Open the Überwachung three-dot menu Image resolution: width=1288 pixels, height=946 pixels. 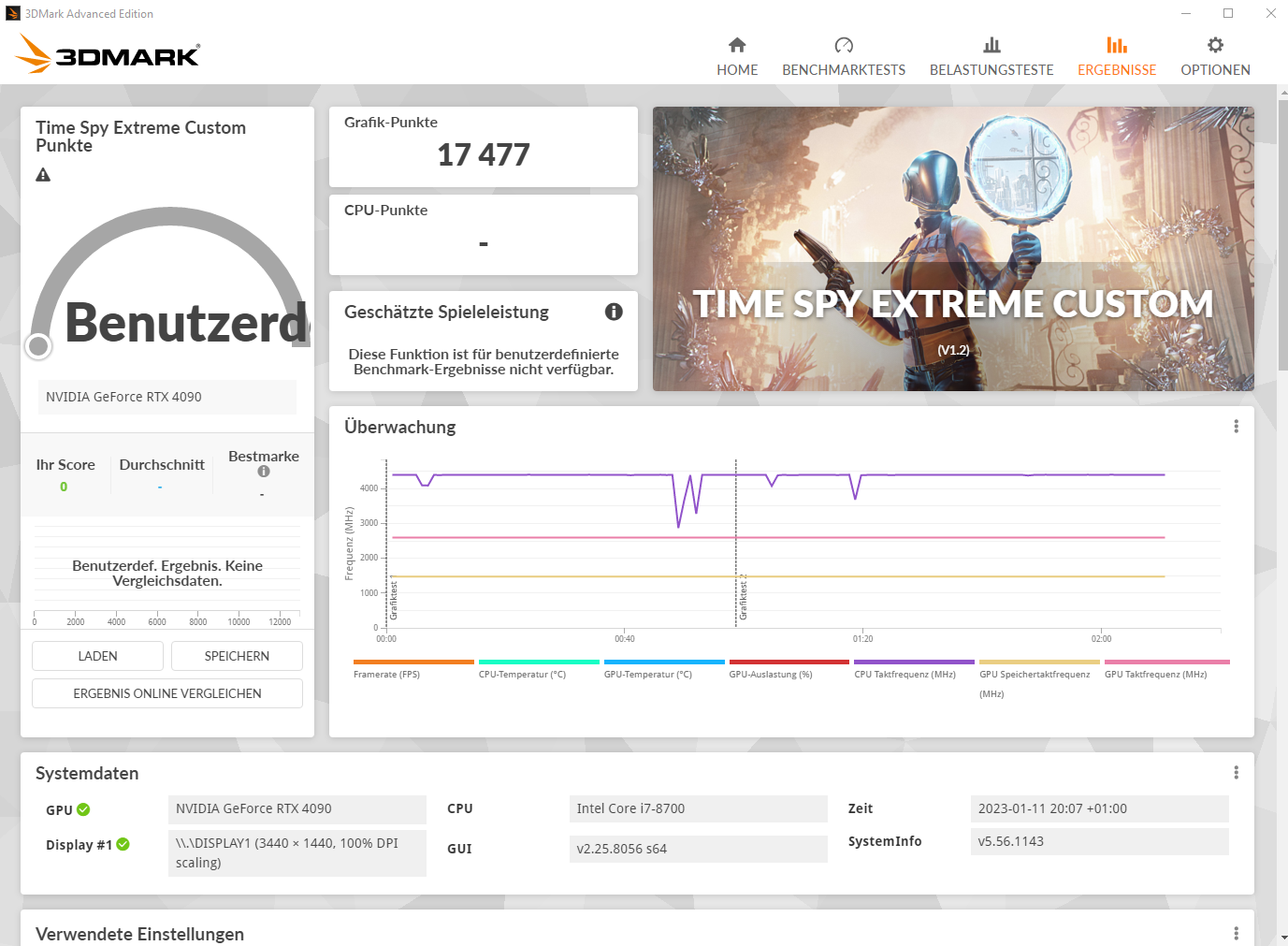(x=1236, y=427)
